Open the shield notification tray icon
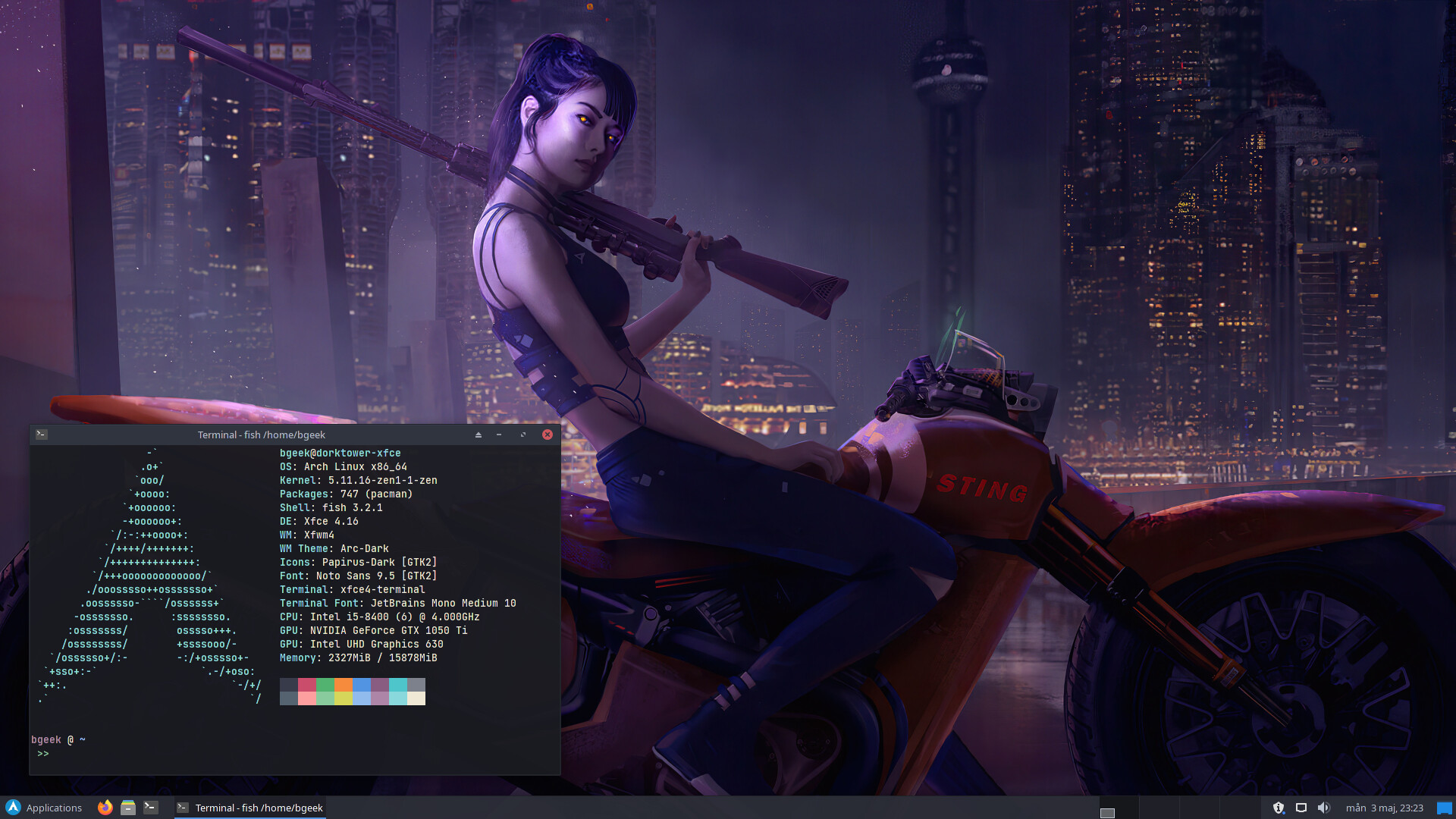Image resolution: width=1456 pixels, height=819 pixels. (x=1279, y=808)
